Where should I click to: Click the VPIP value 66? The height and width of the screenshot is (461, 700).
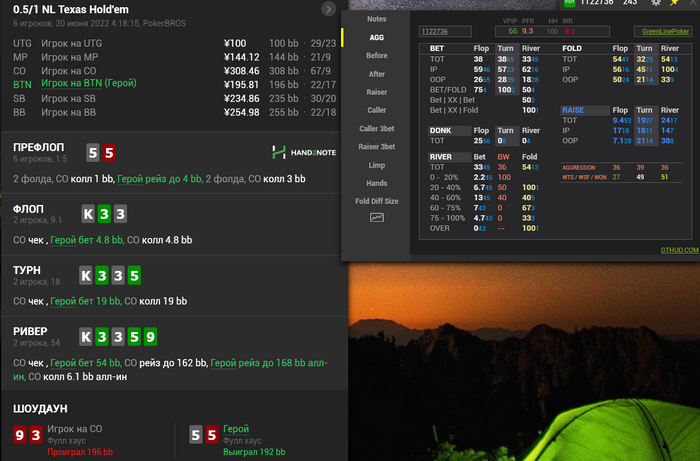[512, 31]
